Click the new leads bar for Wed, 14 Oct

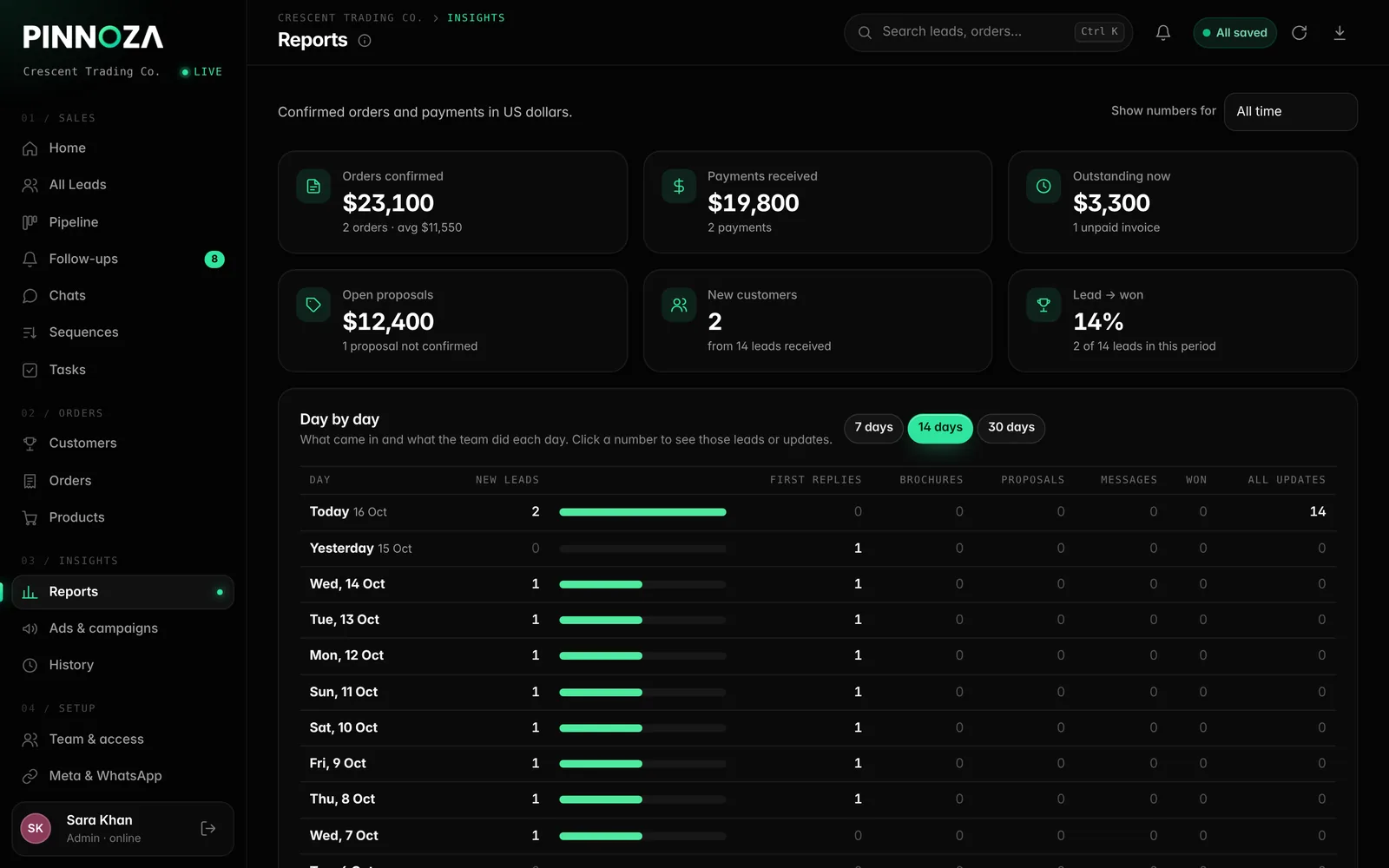tap(642, 584)
